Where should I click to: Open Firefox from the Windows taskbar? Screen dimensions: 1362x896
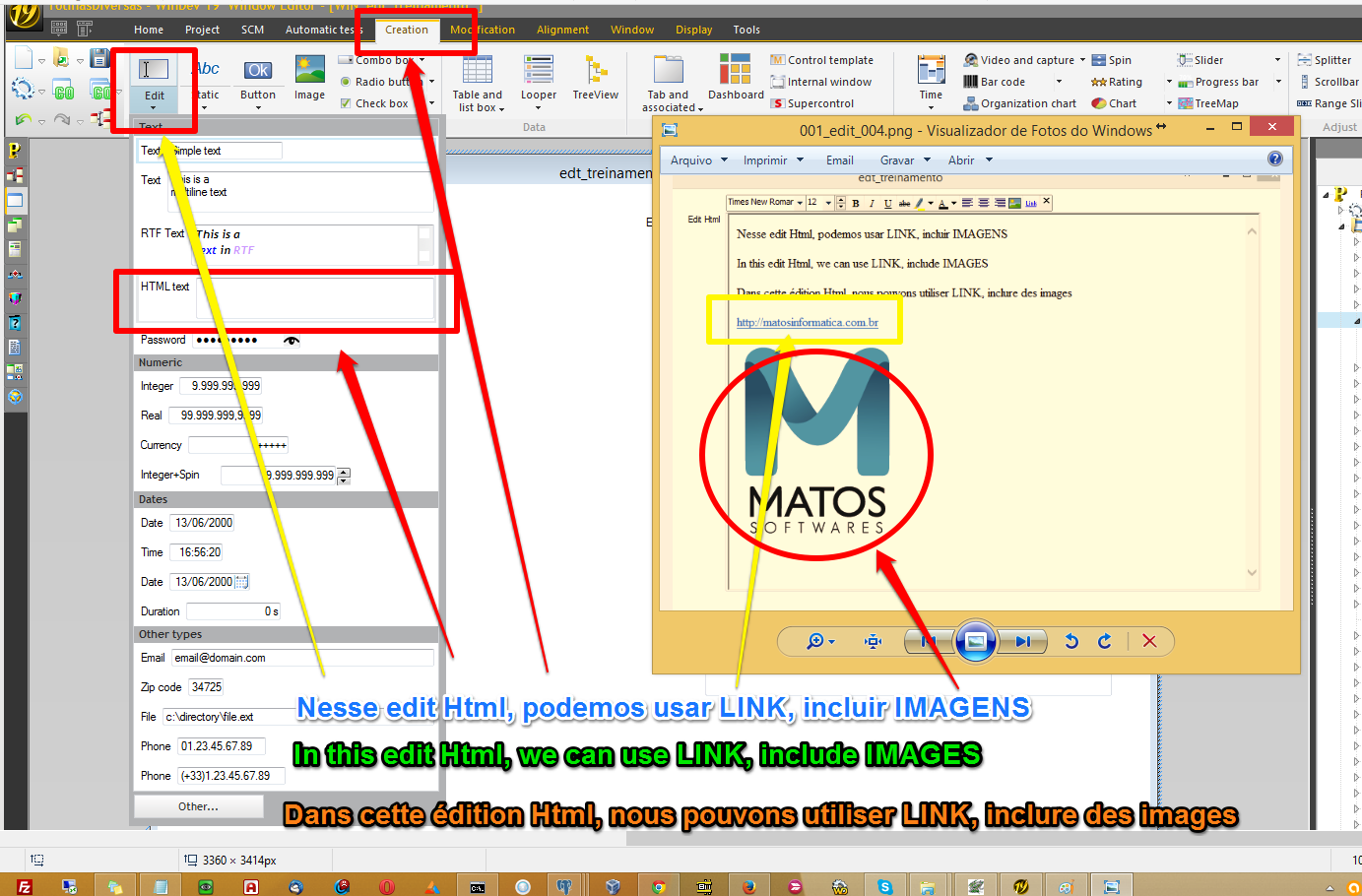coord(749,886)
